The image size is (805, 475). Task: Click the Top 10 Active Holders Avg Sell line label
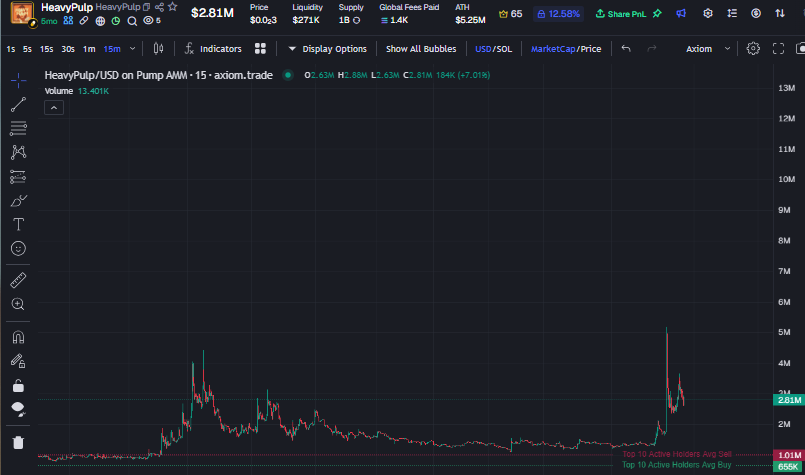(x=677, y=454)
